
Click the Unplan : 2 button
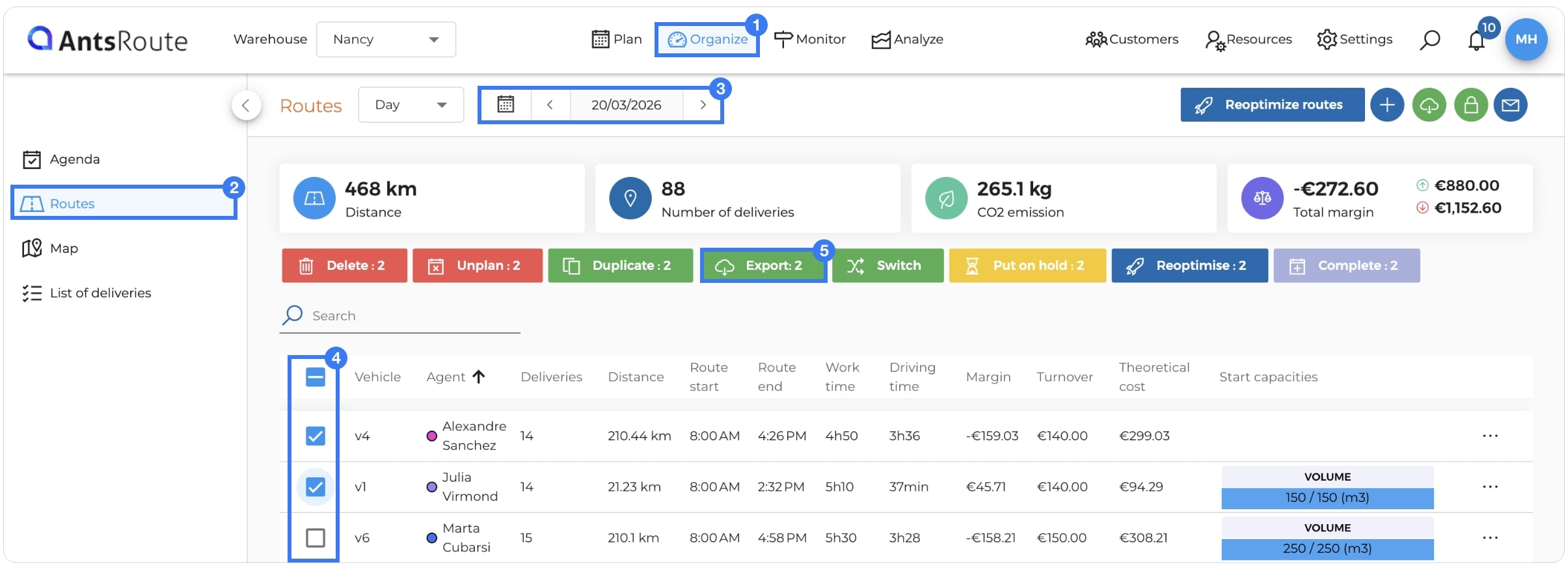click(x=478, y=265)
